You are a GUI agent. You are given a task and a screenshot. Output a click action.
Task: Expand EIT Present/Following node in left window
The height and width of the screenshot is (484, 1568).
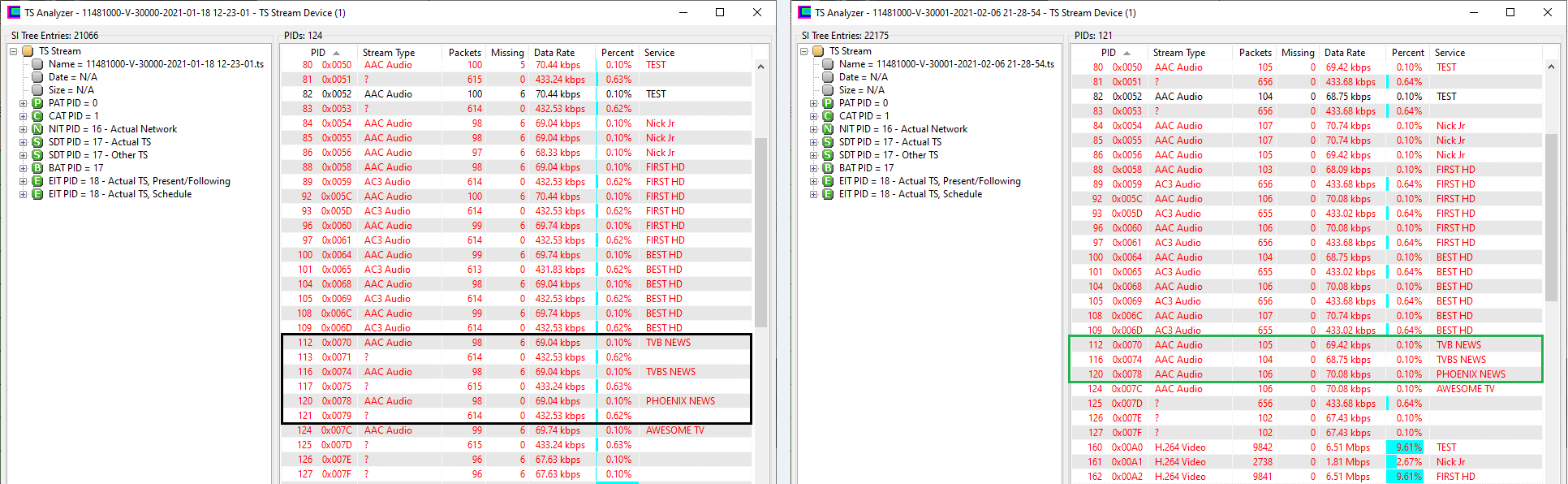pyautogui.click(x=24, y=181)
